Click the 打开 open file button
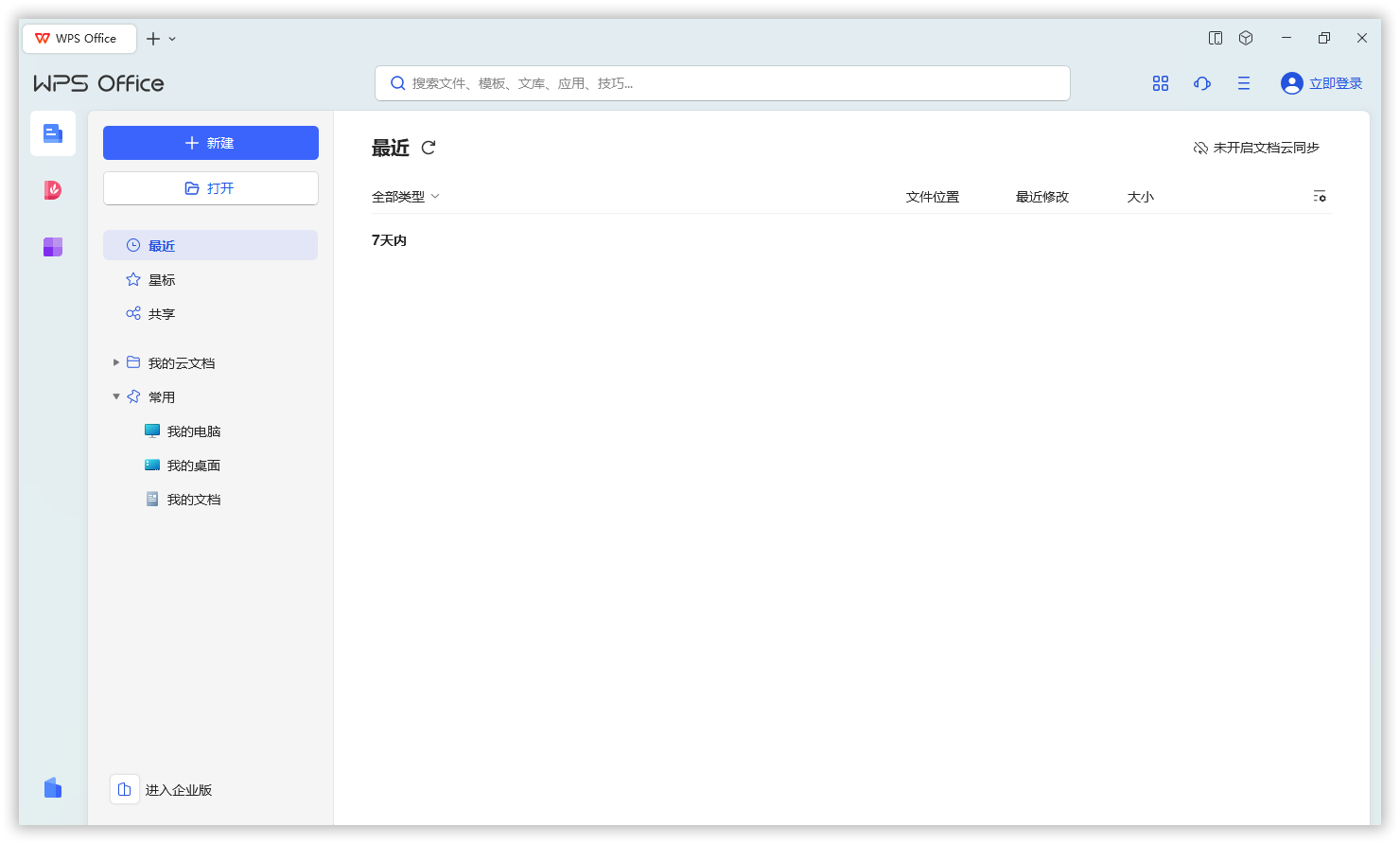The width and height of the screenshot is (1400, 844). [x=210, y=187]
